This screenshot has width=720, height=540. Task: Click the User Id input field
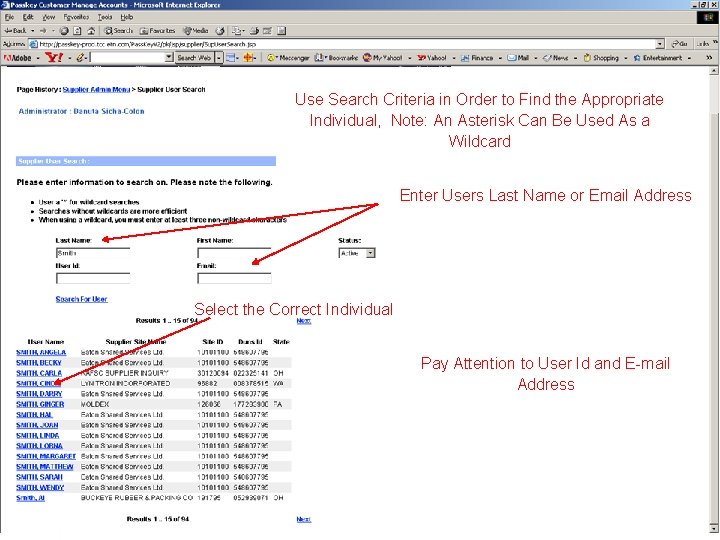(x=93, y=278)
